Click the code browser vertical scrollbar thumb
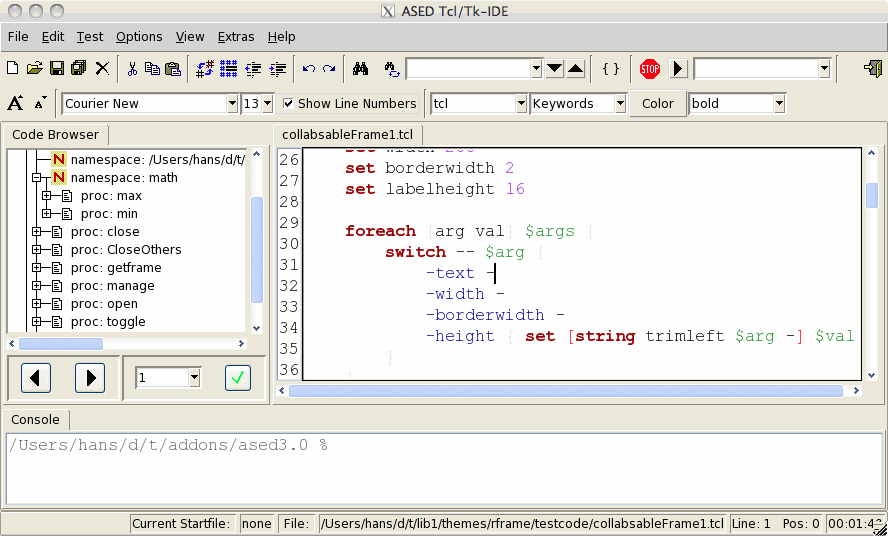888x536 pixels. pos(257,250)
